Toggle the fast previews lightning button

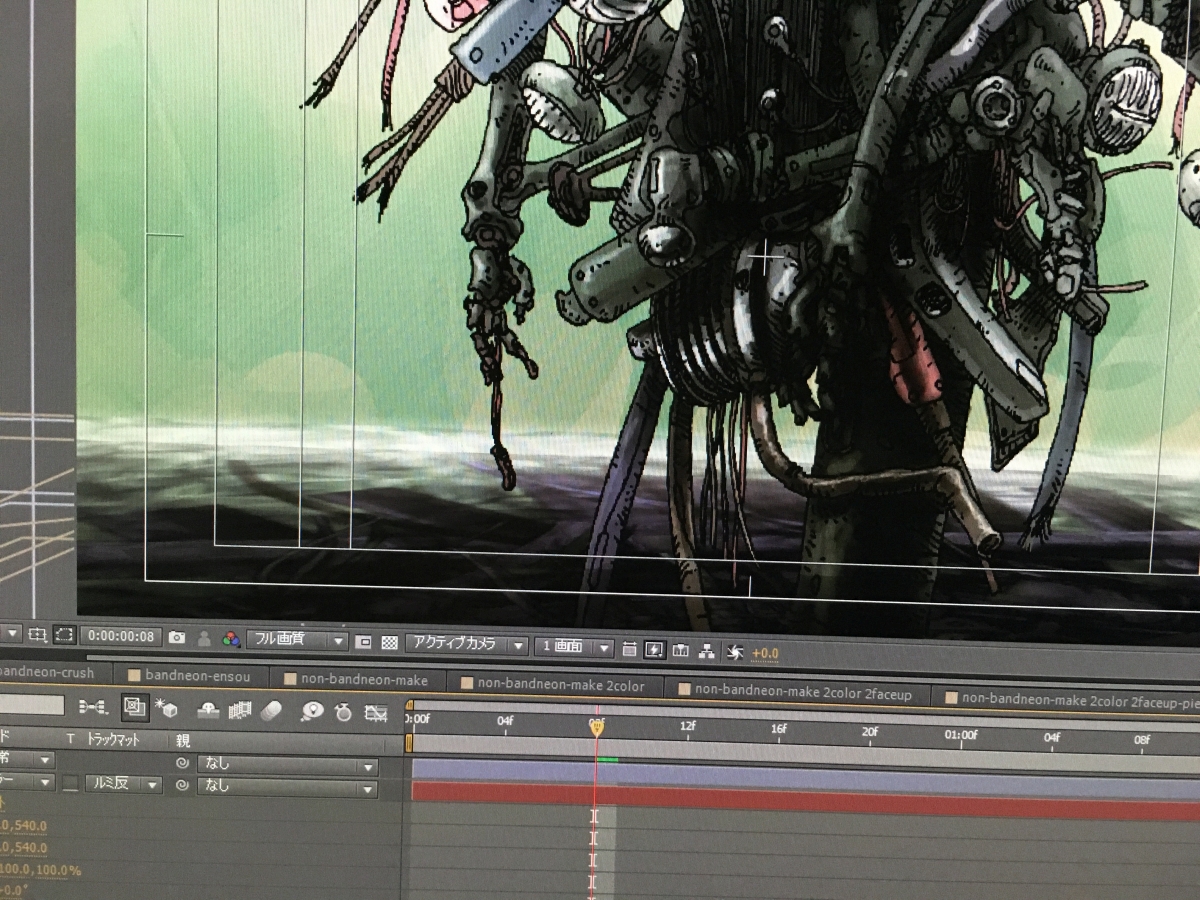pyautogui.click(x=655, y=649)
